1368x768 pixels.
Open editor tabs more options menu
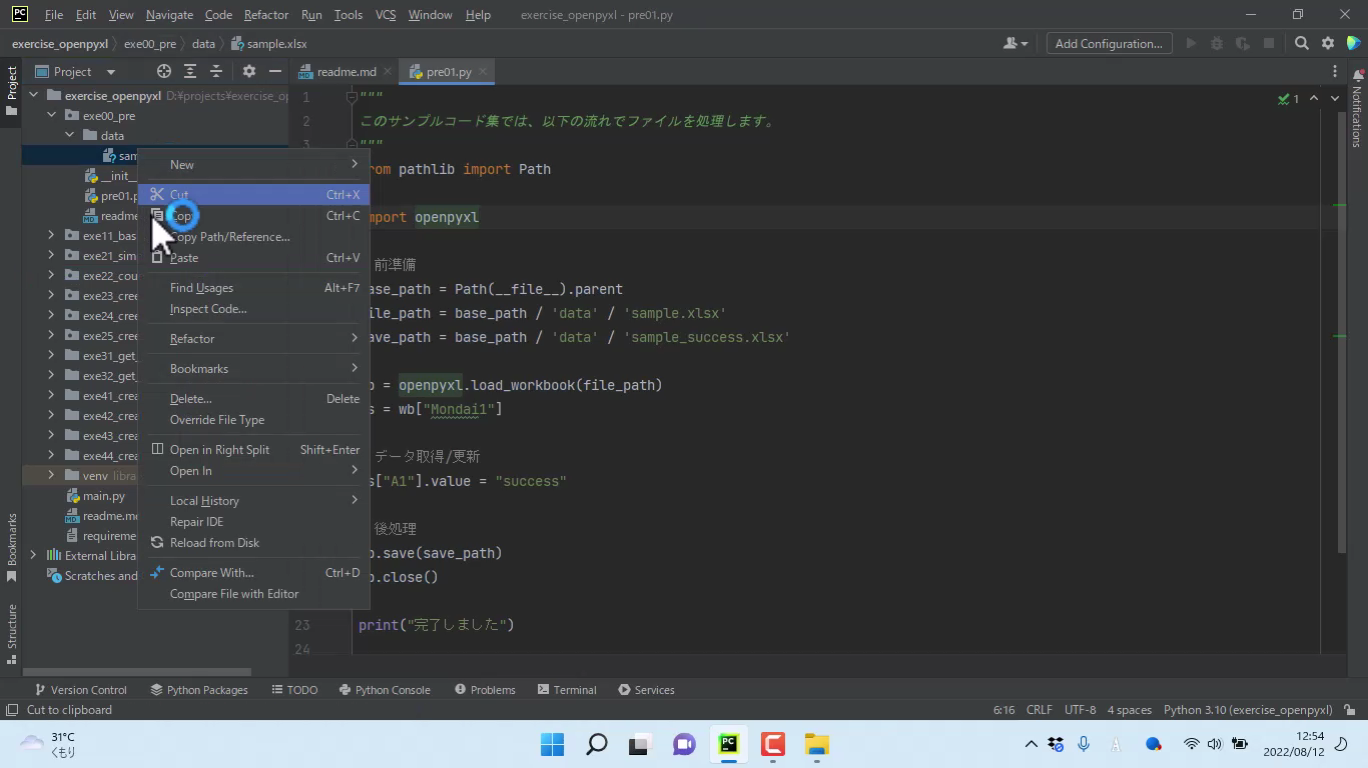1334,71
